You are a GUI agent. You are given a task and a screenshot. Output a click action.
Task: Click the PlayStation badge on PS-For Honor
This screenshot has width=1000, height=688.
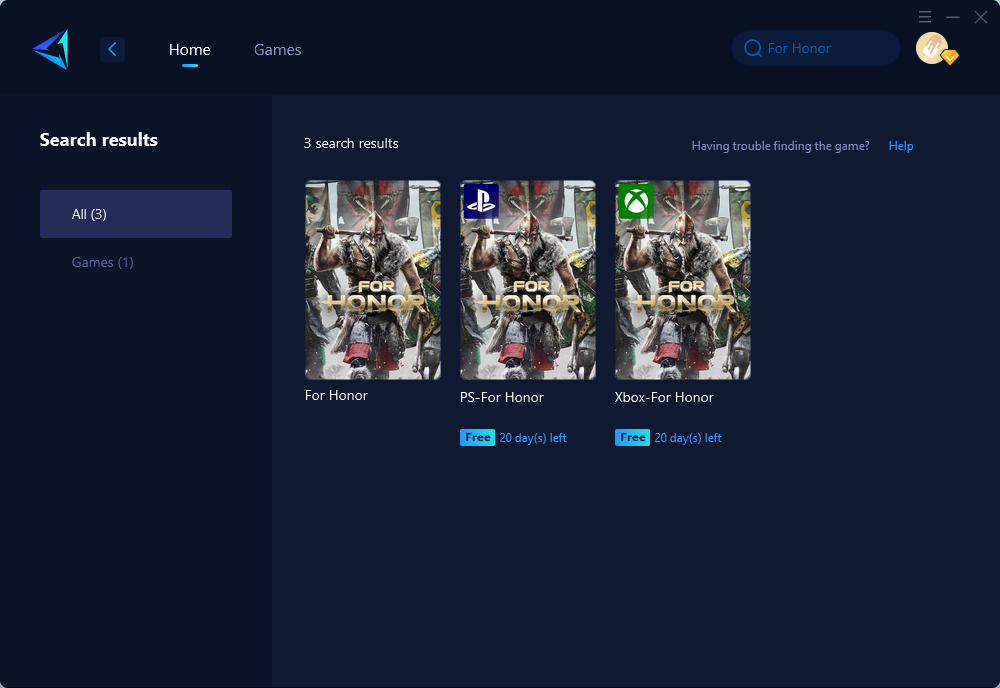click(481, 201)
